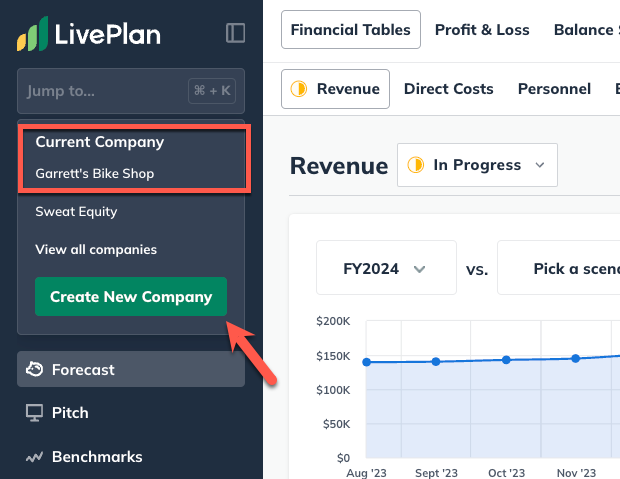Select Garrett's Bike Shop company
This screenshot has width=620, height=479.
point(95,173)
